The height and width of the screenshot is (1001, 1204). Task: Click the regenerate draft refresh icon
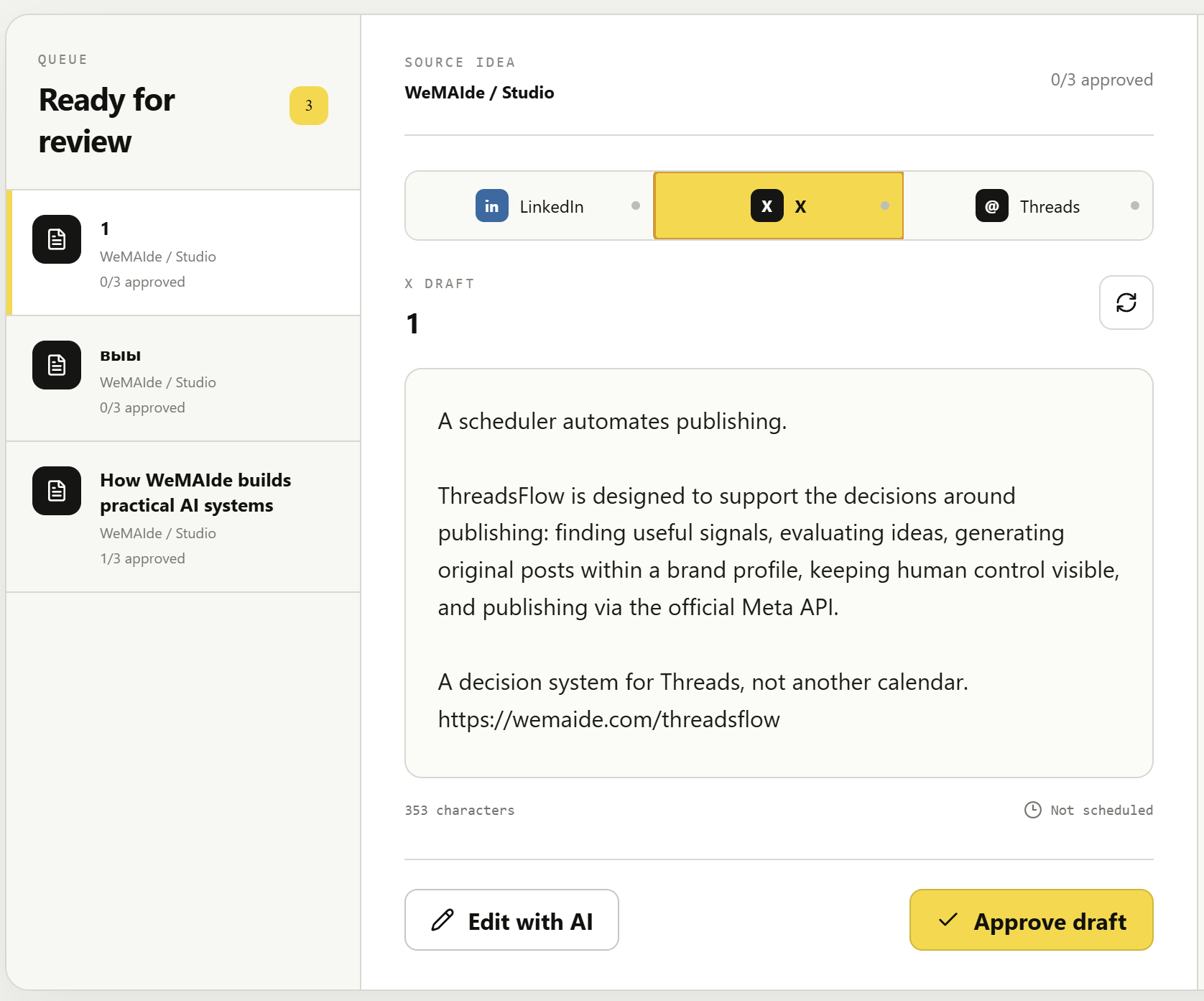point(1126,303)
